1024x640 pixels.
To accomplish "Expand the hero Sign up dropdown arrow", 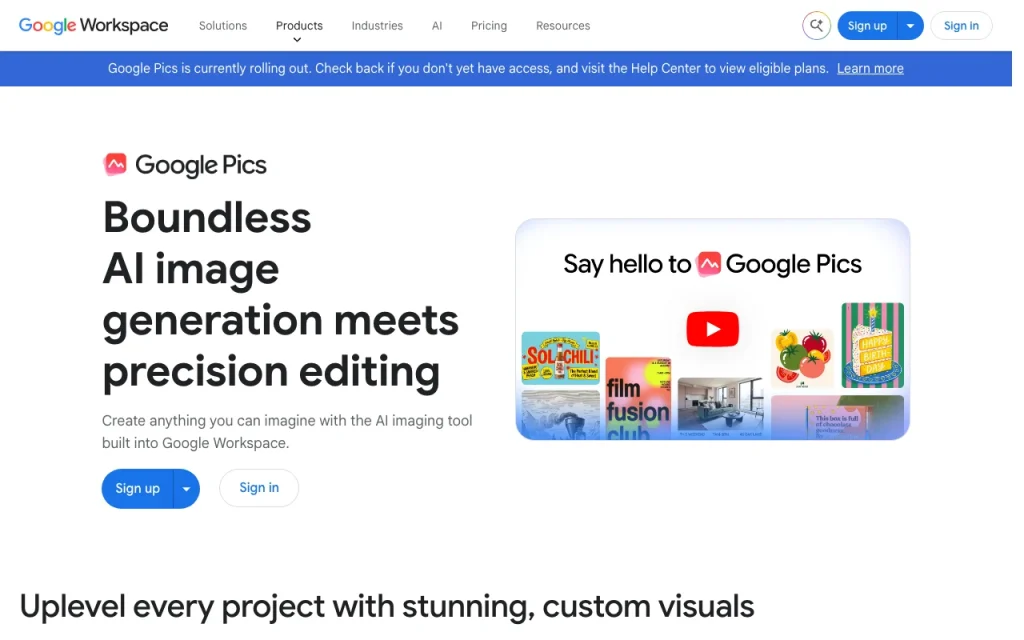I will click(x=187, y=488).
